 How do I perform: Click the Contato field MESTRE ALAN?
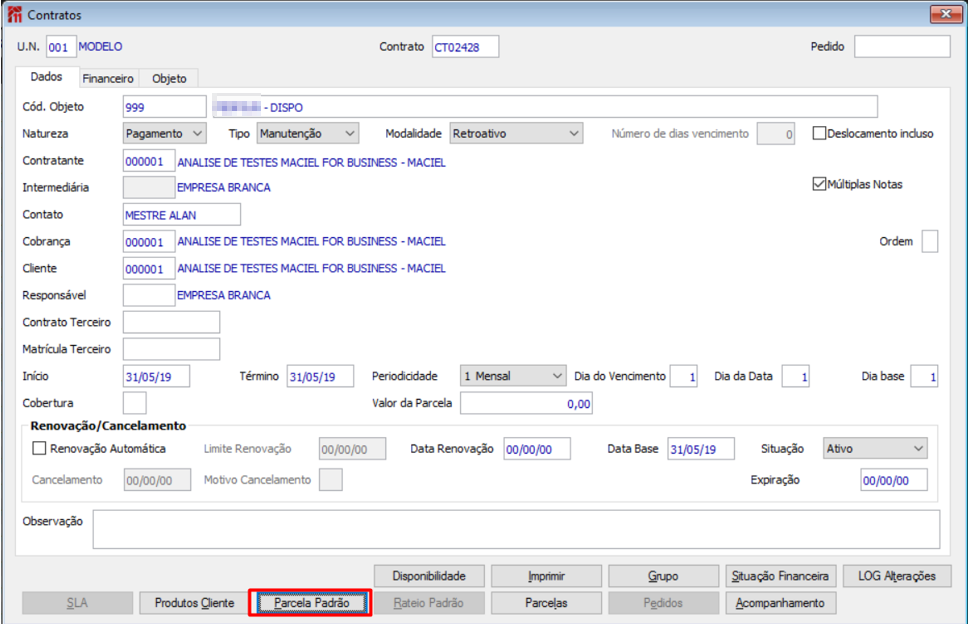click(x=182, y=214)
